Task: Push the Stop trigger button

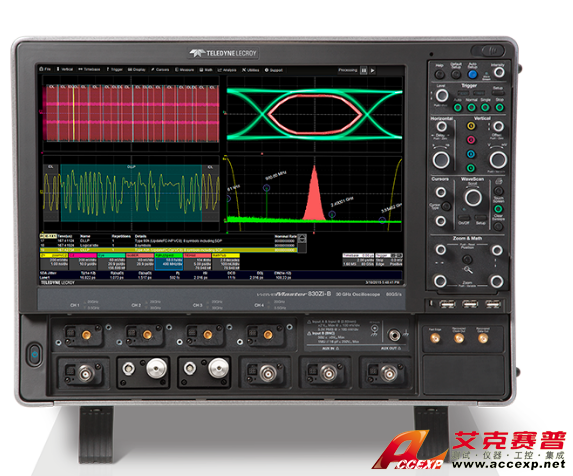Action: coord(499,107)
